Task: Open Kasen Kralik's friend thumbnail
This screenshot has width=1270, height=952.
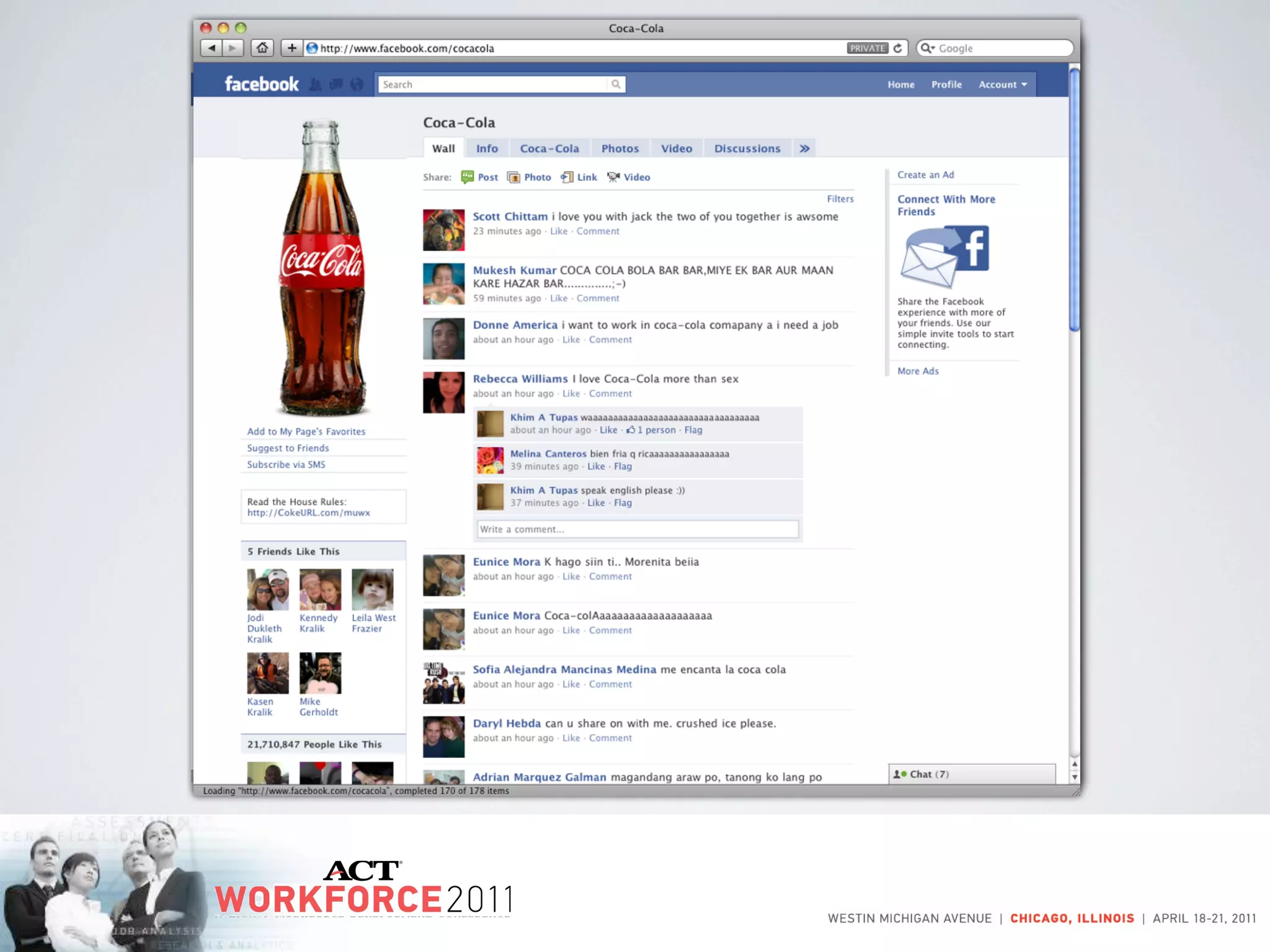Action: pos(268,673)
